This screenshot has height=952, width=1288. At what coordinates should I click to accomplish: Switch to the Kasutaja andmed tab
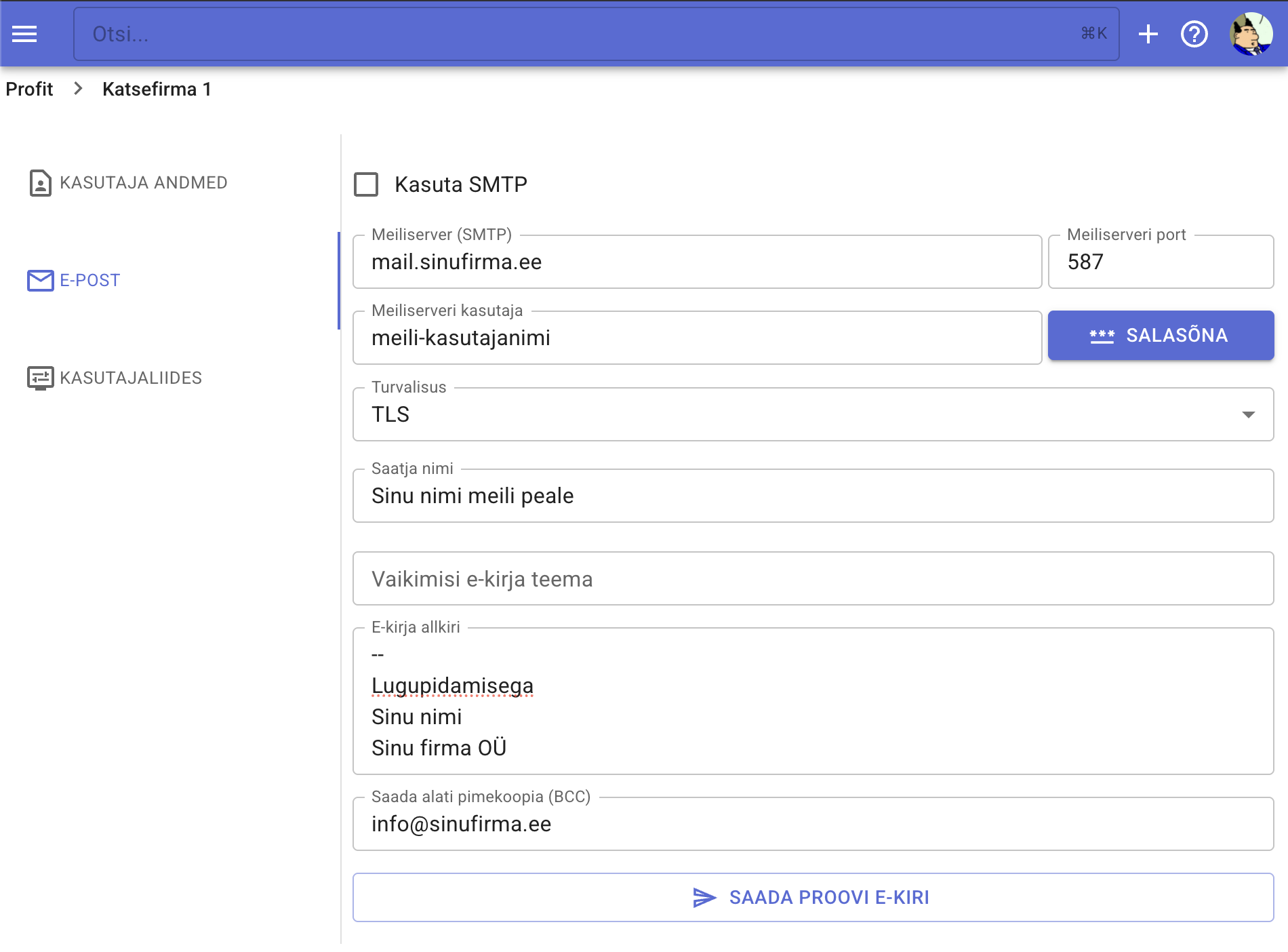click(x=143, y=183)
